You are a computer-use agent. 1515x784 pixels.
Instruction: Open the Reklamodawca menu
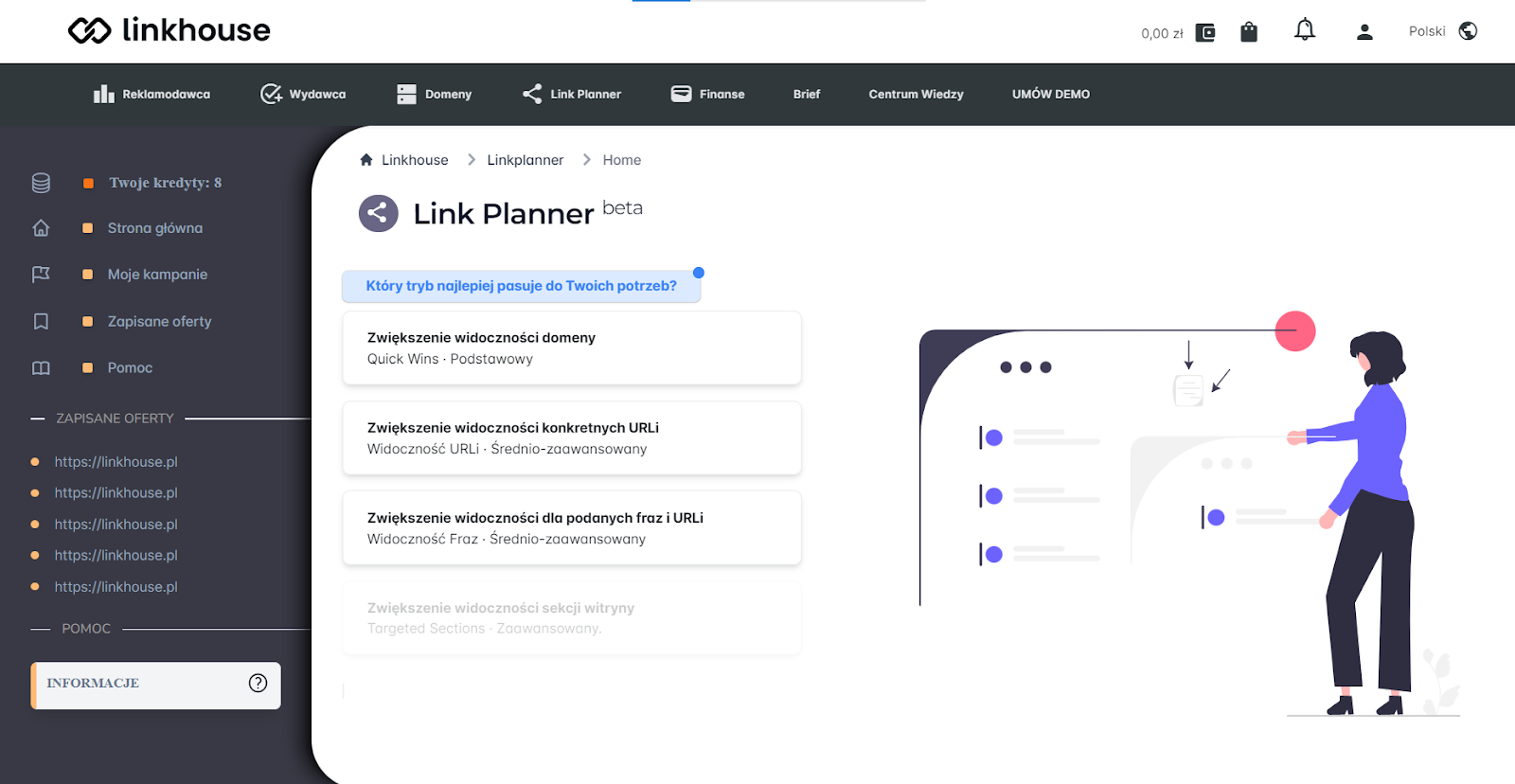coord(151,94)
